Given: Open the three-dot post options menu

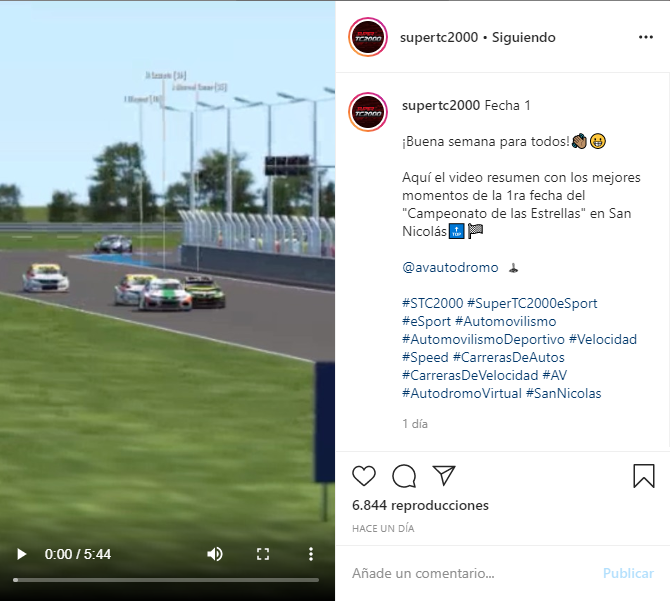Looking at the screenshot, I should click(646, 37).
